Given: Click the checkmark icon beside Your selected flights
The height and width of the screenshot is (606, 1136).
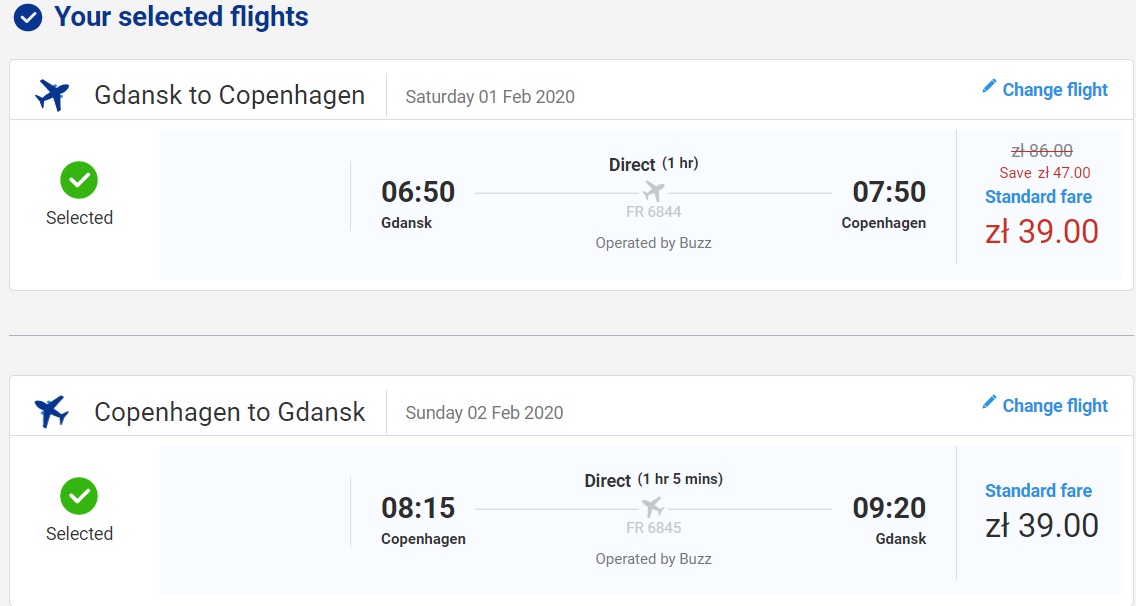Looking at the screenshot, I should pos(28,17).
